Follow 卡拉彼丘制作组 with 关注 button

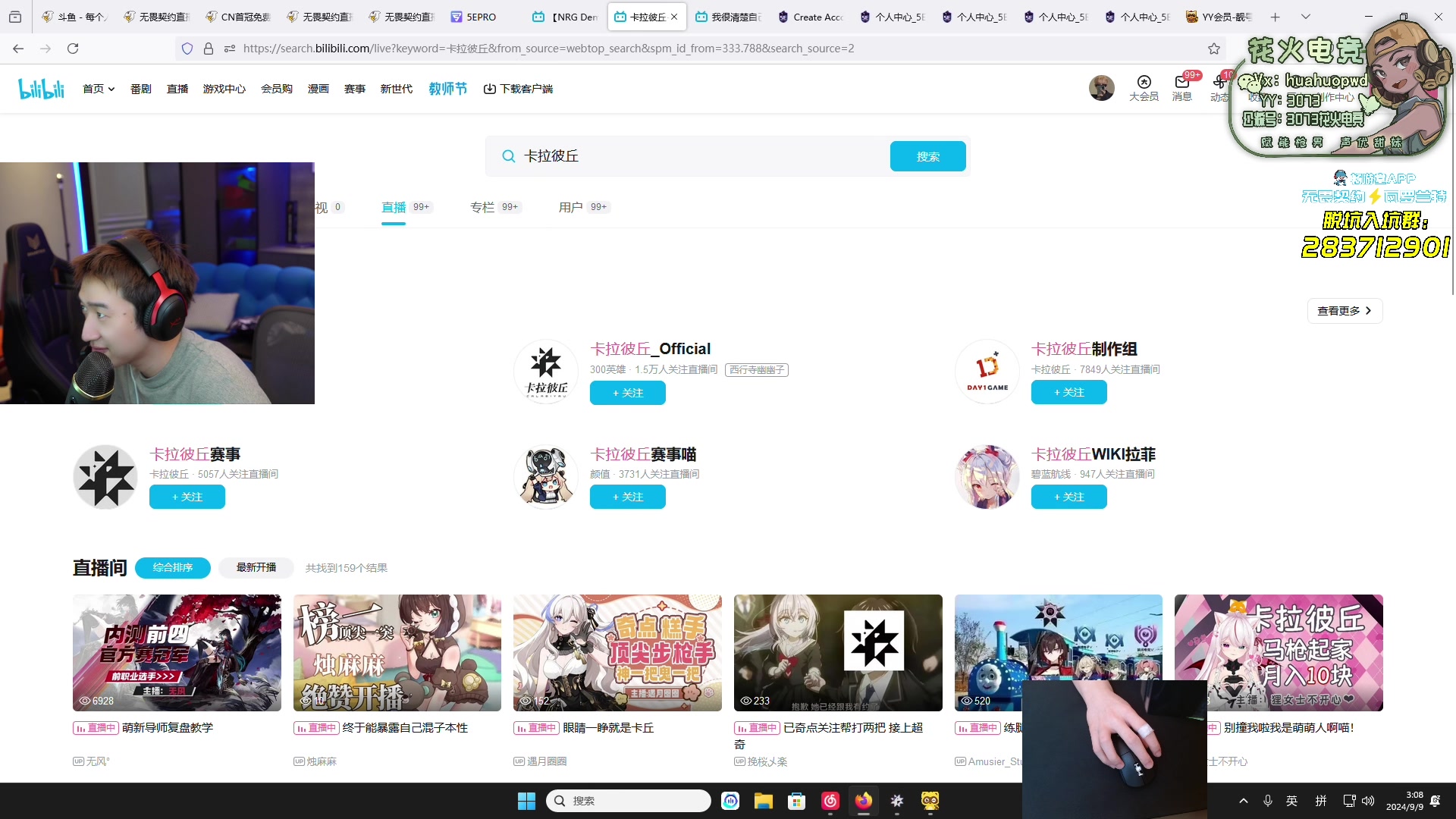pos(1069,392)
